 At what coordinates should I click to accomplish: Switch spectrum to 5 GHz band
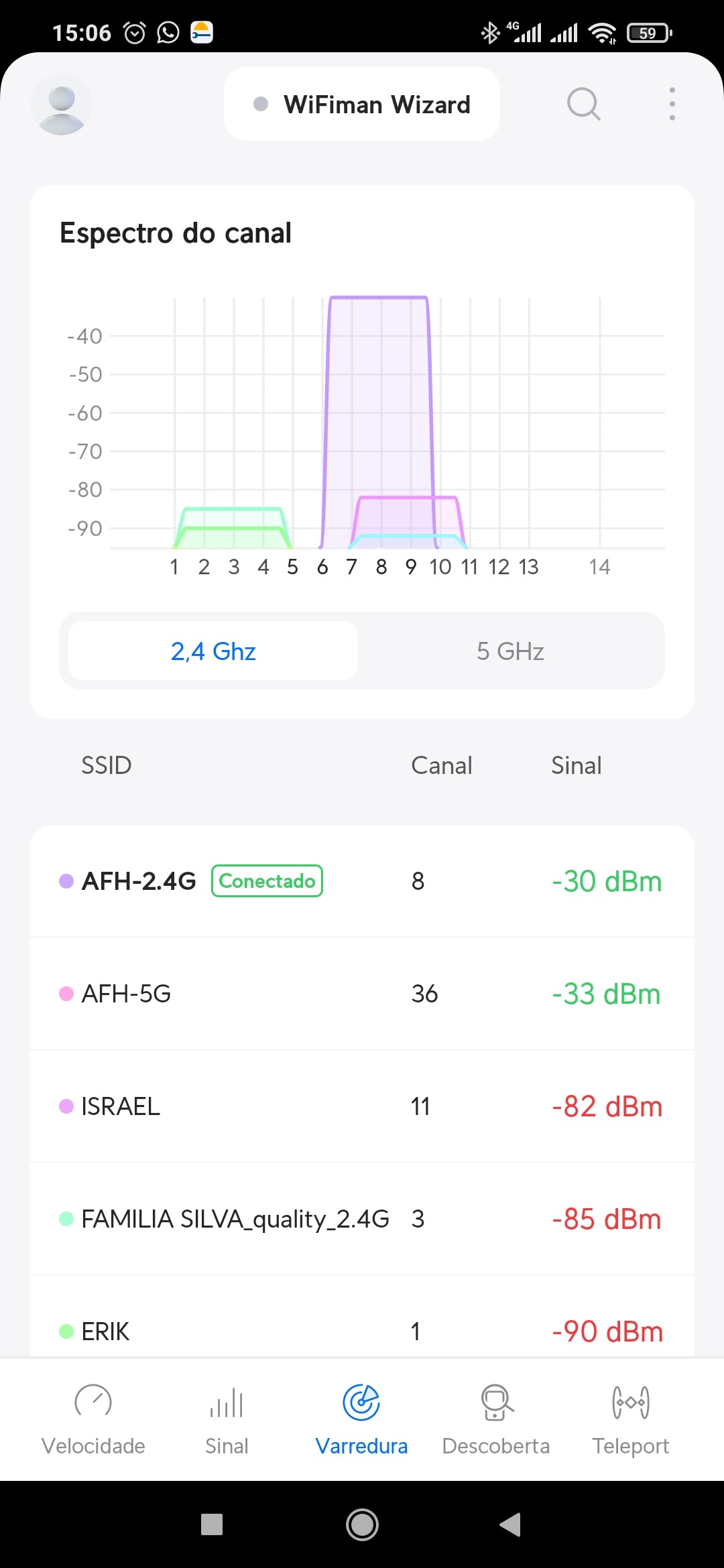510,651
